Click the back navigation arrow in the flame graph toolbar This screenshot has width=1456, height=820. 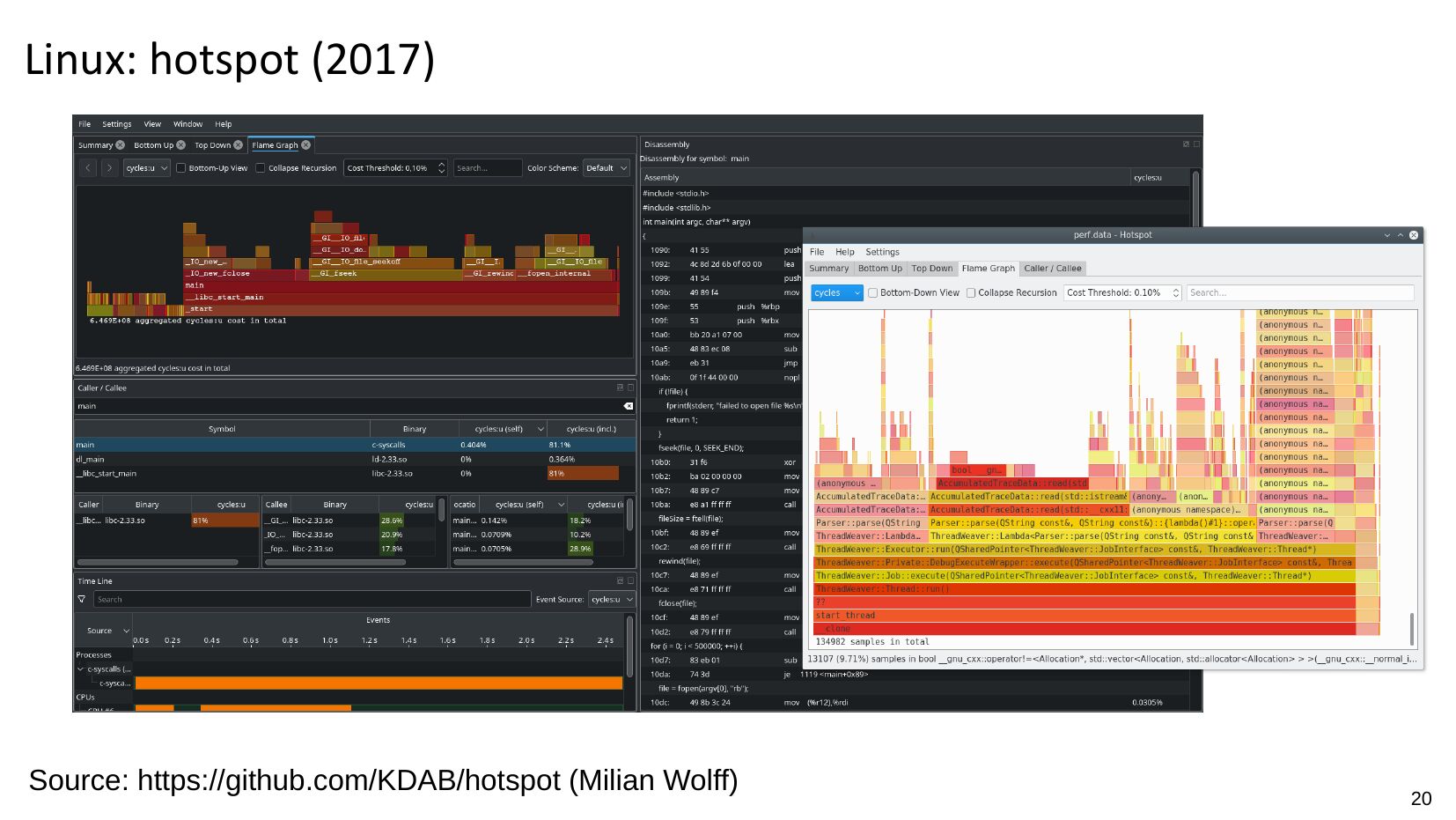(x=88, y=168)
